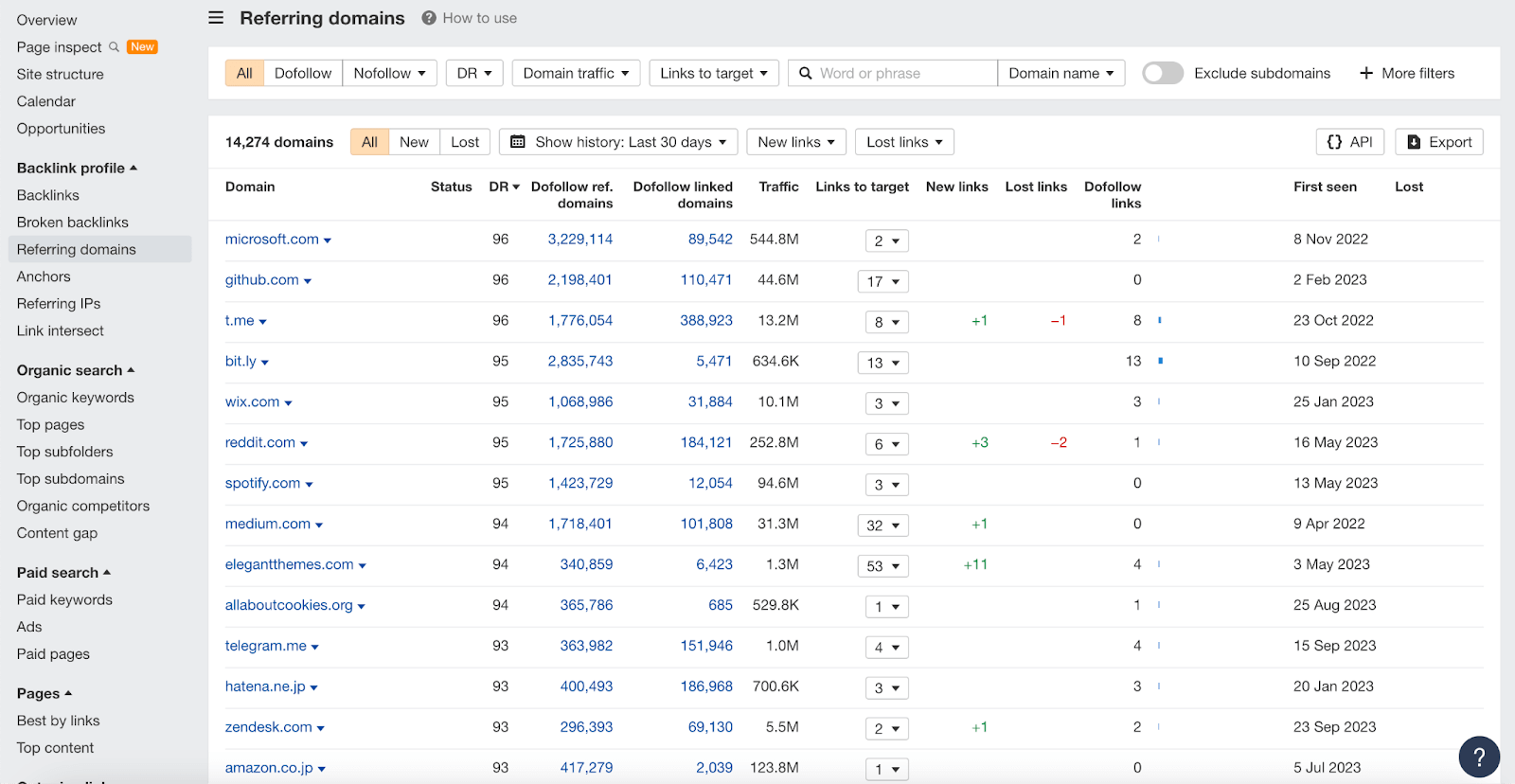Image resolution: width=1515 pixels, height=784 pixels.
Task: Go to Organic keywords in the sidebar
Action: coord(76,398)
